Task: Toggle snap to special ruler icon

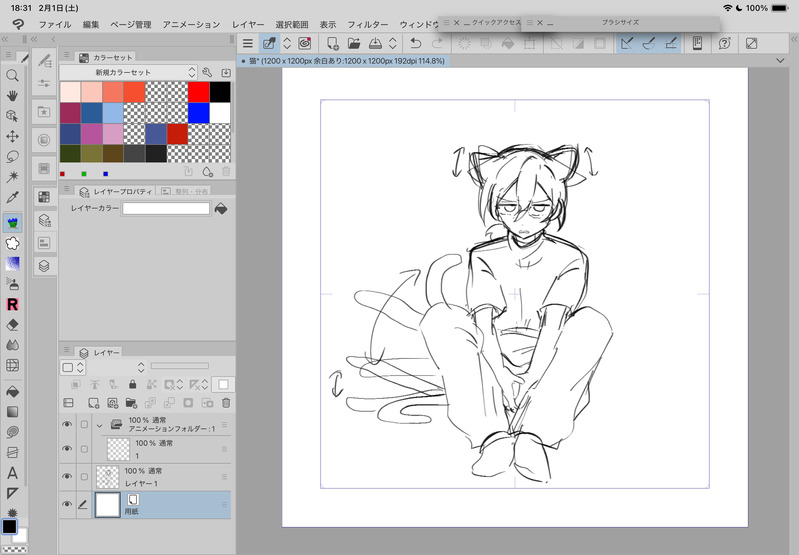Action: 649,43
